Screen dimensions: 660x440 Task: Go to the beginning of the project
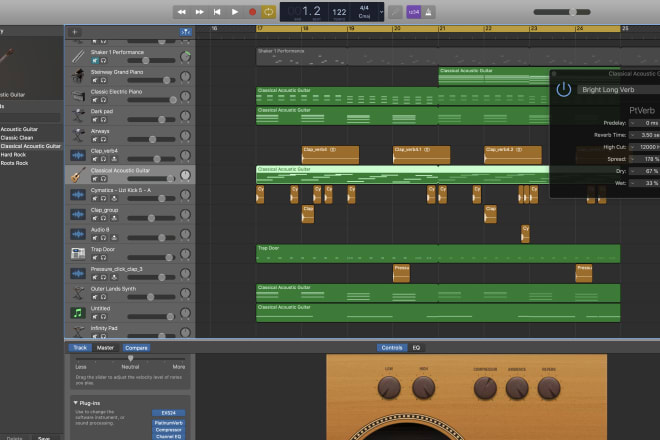(x=217, y=12)
